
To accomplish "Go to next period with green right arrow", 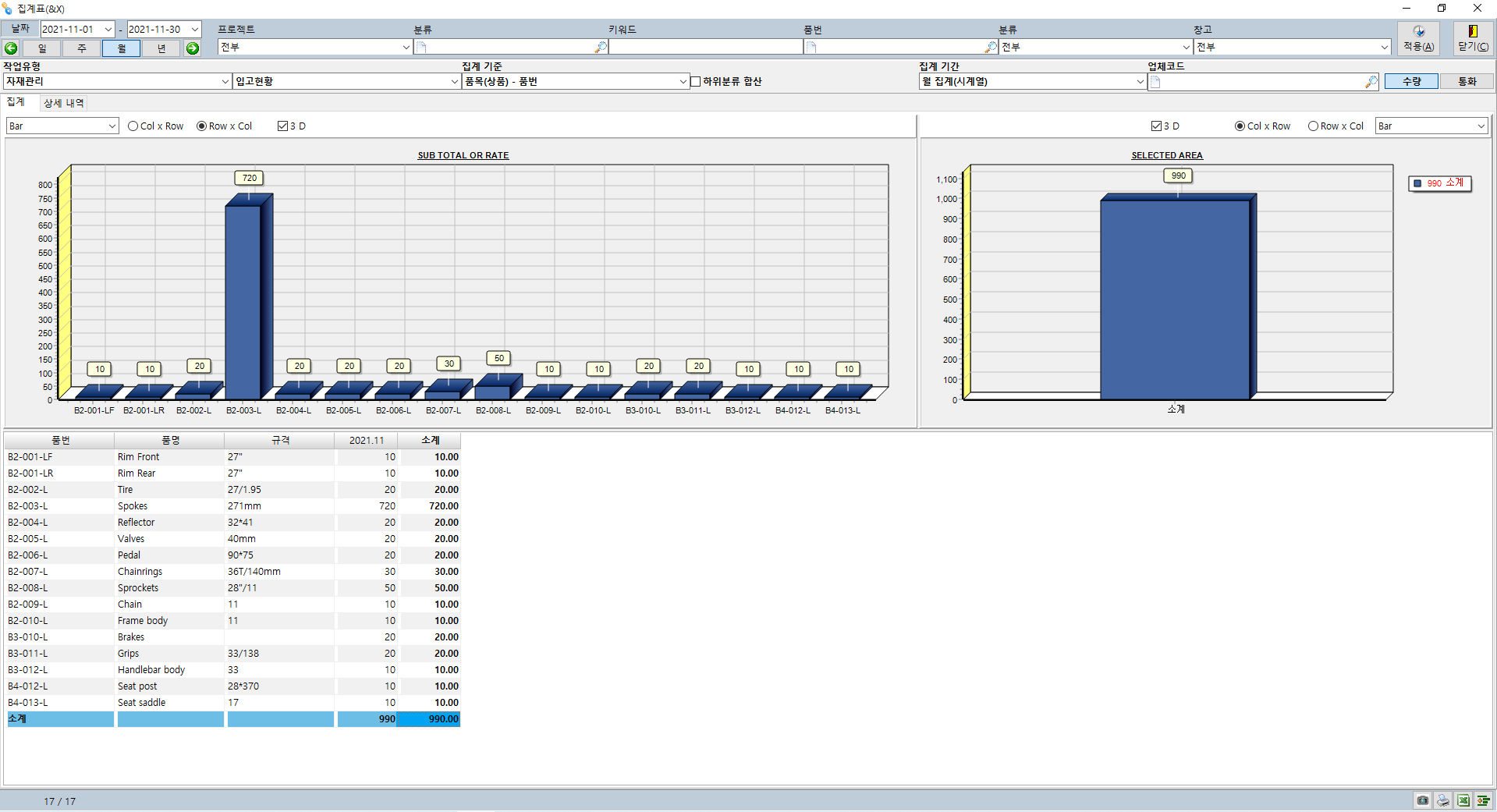I will tap(193, 48).
